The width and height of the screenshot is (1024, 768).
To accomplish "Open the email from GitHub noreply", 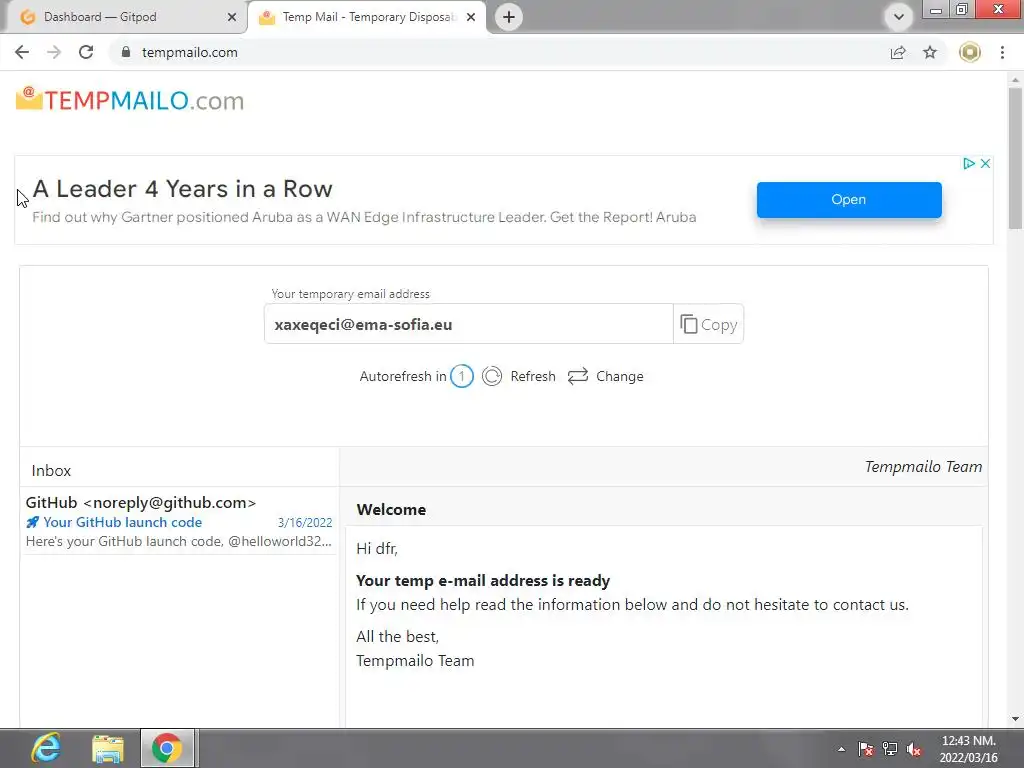I will tap(140, 502).
